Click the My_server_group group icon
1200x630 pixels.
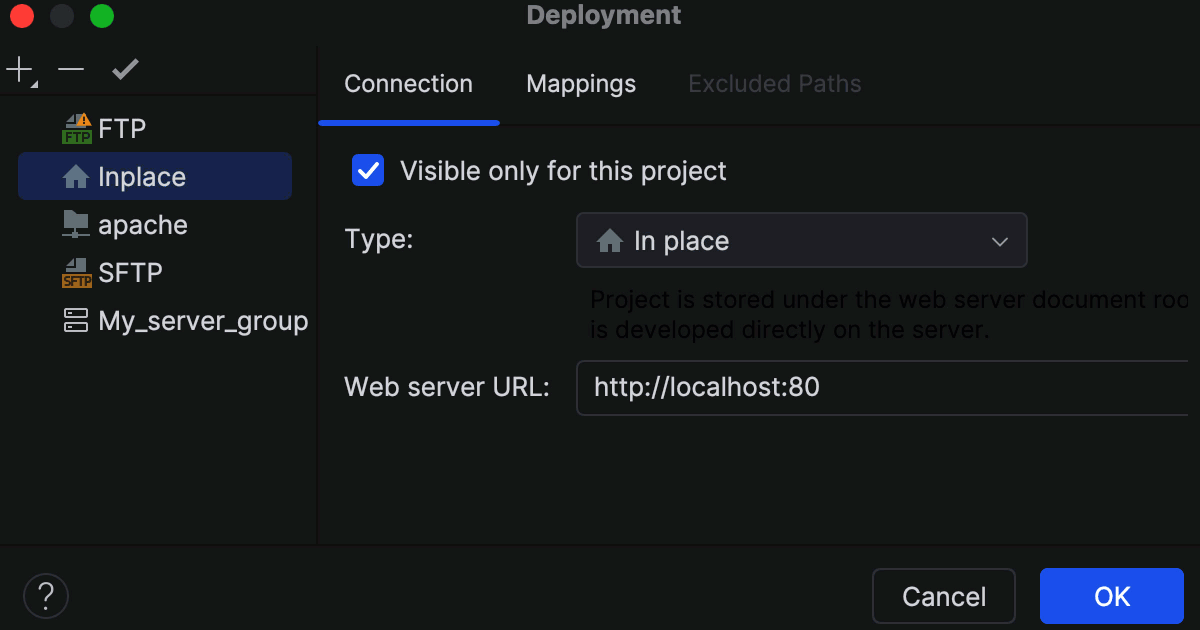[76, 321]
